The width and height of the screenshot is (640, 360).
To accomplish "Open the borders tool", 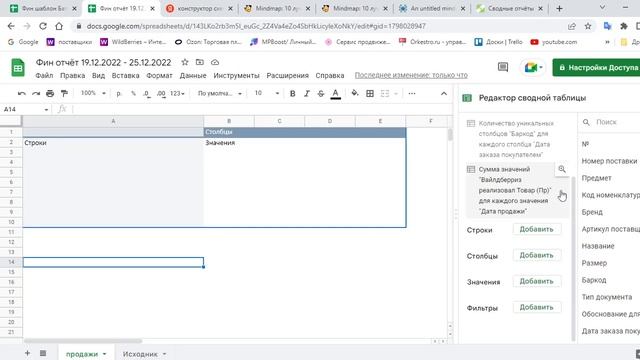I will click(x=370, y=93).
